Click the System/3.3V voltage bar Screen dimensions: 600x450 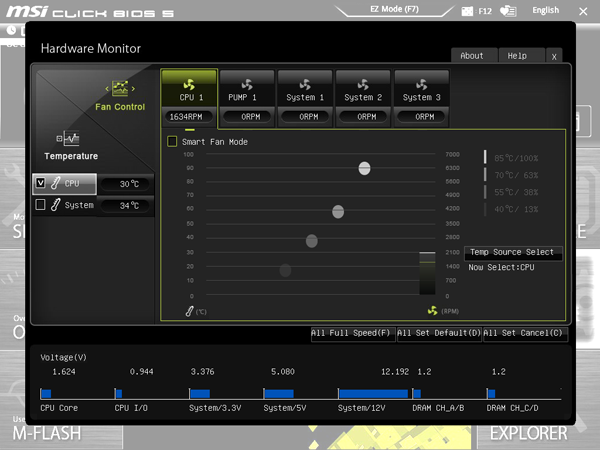[200, 393]
